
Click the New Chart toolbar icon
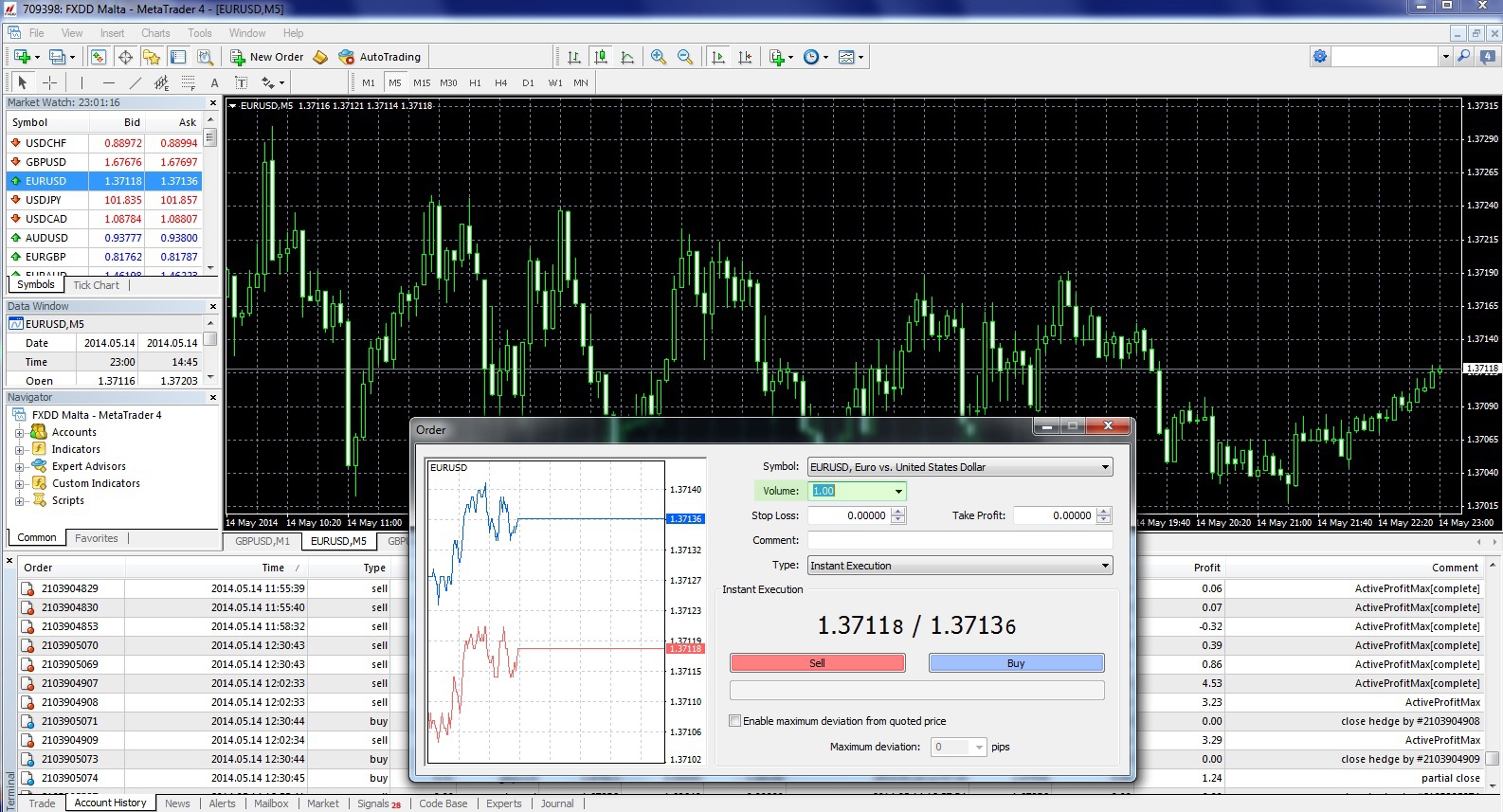point(23,57)
